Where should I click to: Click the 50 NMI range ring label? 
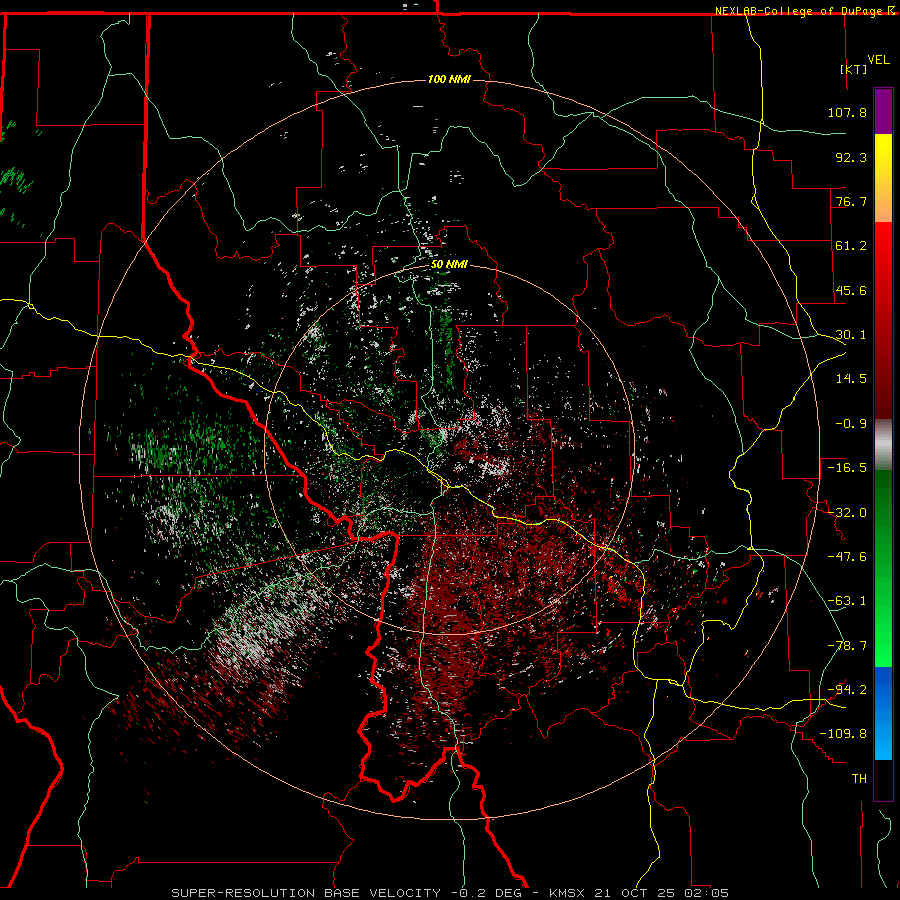tap(449, 265)
